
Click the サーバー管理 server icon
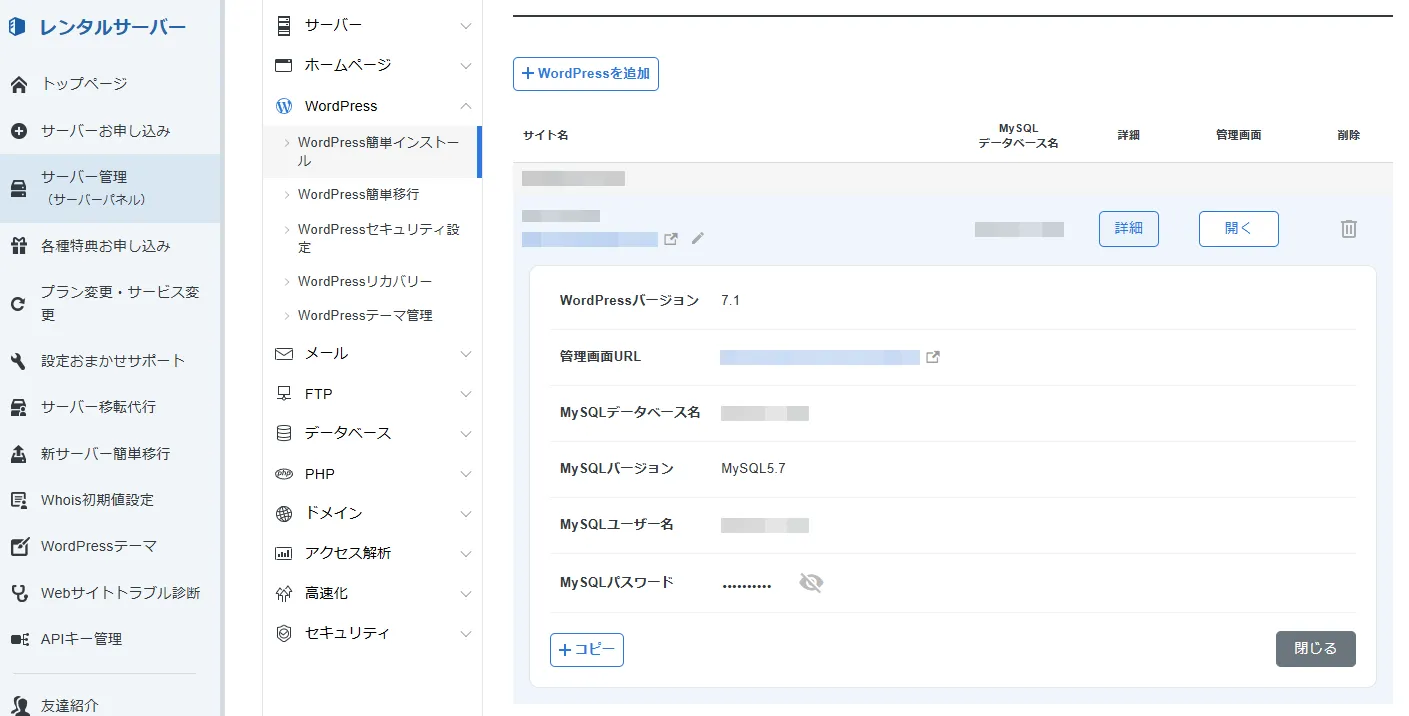tap(18, 188)
